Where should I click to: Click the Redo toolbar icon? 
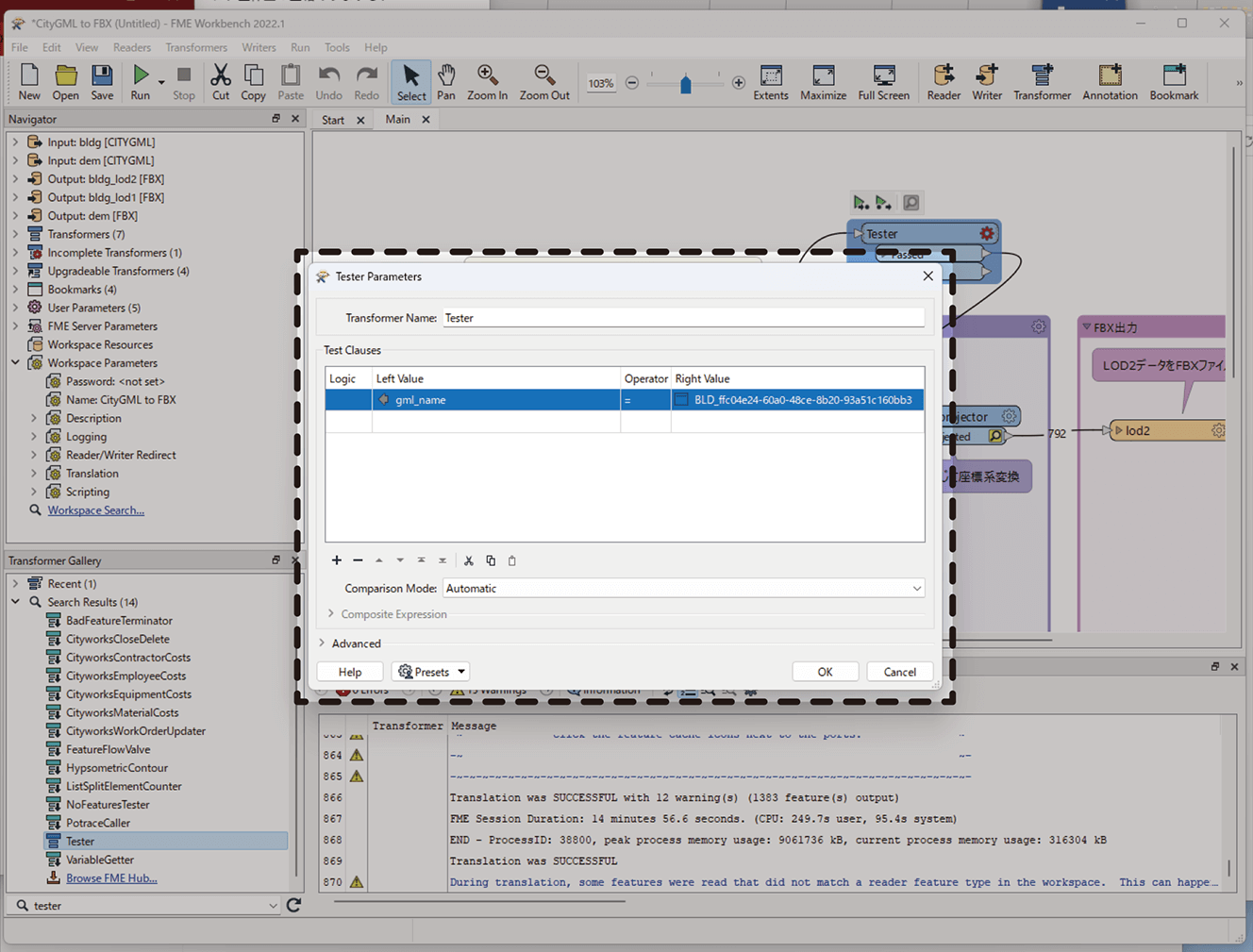click(x=366, y=82)
